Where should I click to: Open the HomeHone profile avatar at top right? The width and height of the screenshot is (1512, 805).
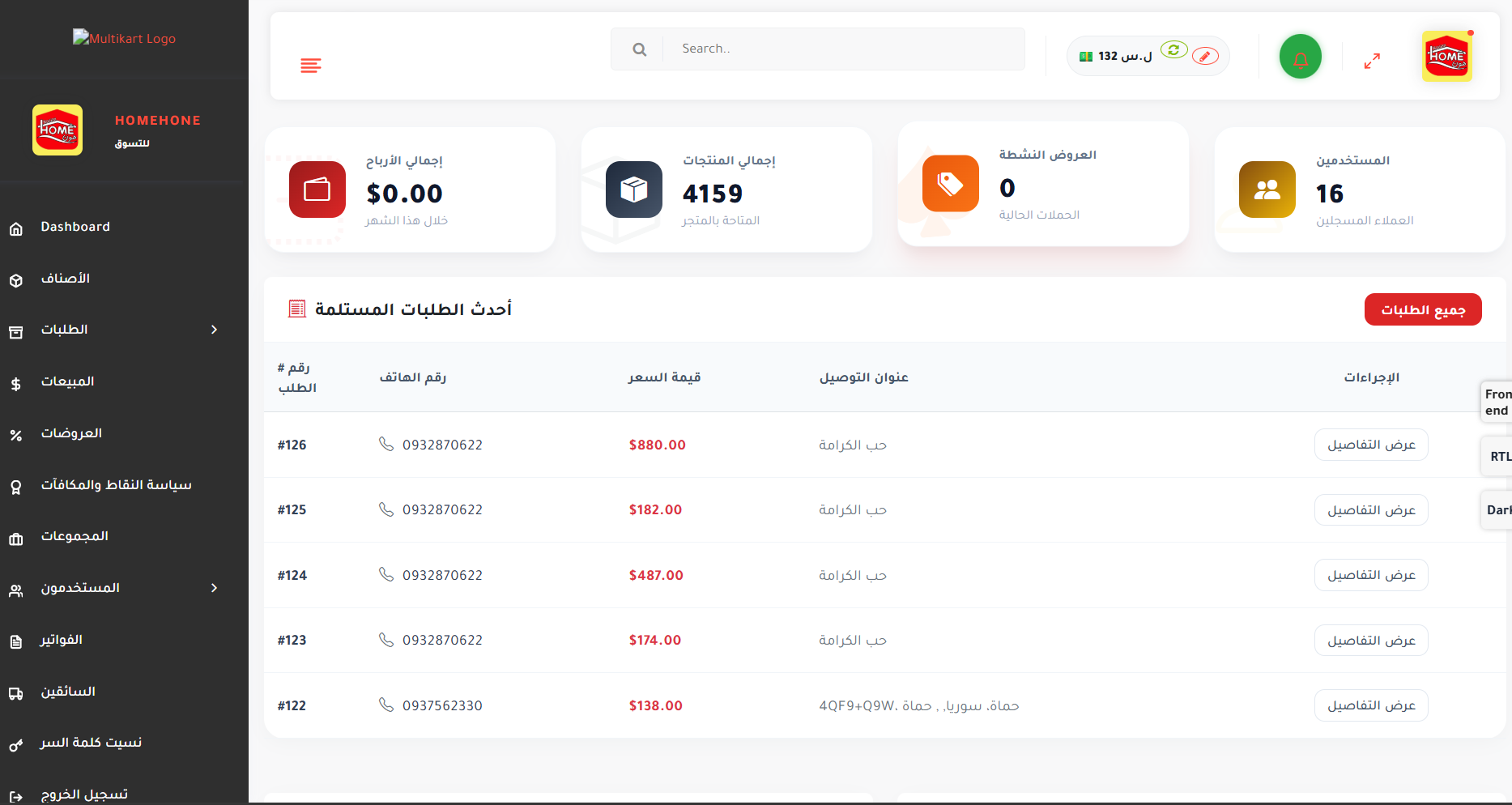1446,56
